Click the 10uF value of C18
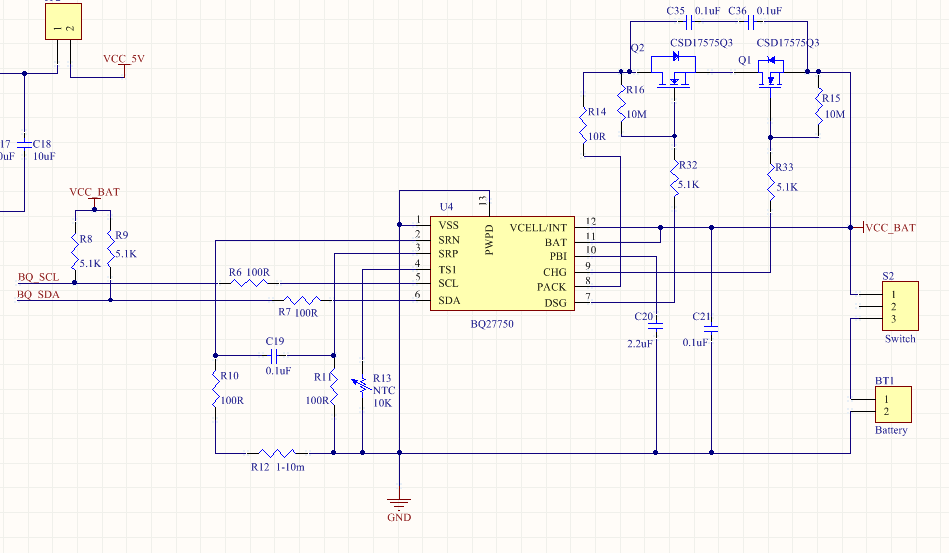 44,157
